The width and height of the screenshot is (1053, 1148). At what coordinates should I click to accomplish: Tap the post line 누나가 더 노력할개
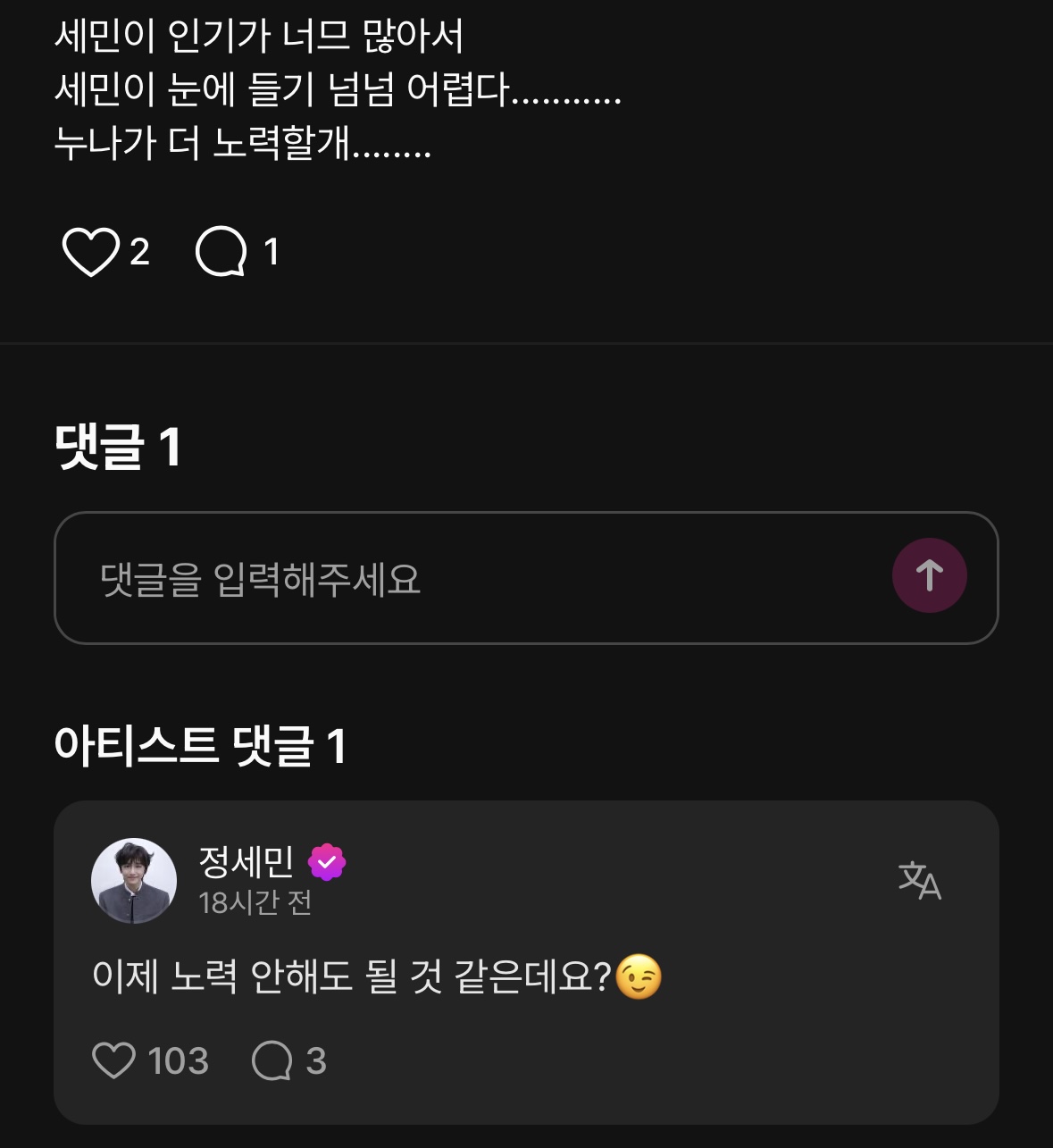tap(243, 143)
